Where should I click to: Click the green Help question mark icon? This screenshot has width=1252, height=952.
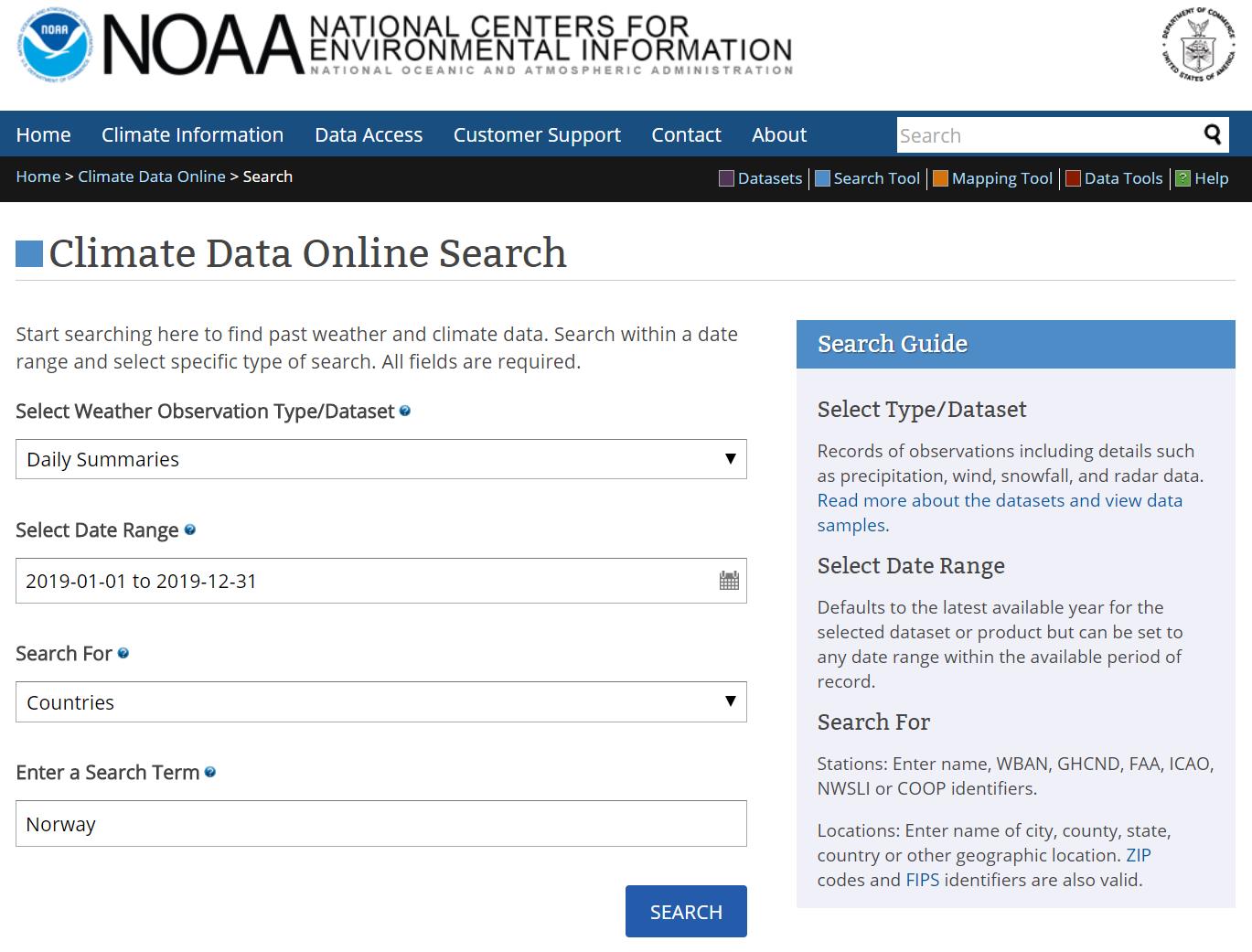(1182, 178)
